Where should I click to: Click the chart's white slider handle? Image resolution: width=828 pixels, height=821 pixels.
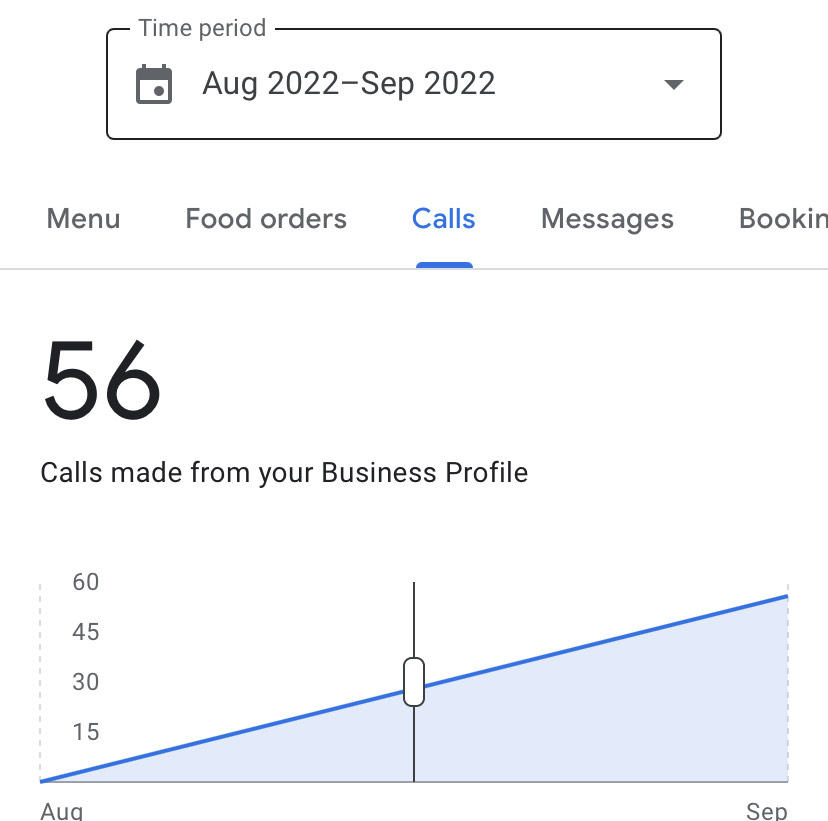coord(414,682)
